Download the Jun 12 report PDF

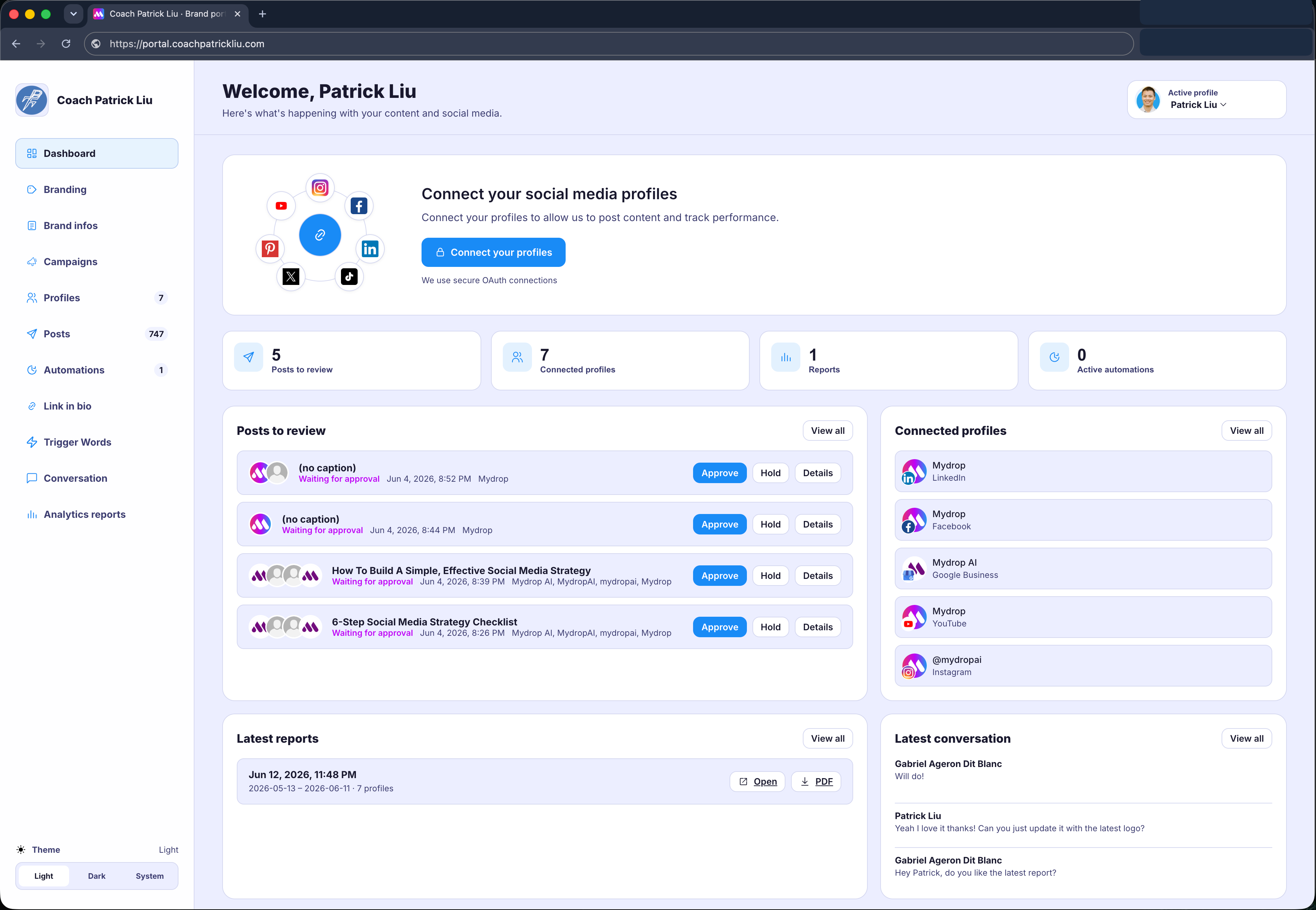(x=816, y=781)
